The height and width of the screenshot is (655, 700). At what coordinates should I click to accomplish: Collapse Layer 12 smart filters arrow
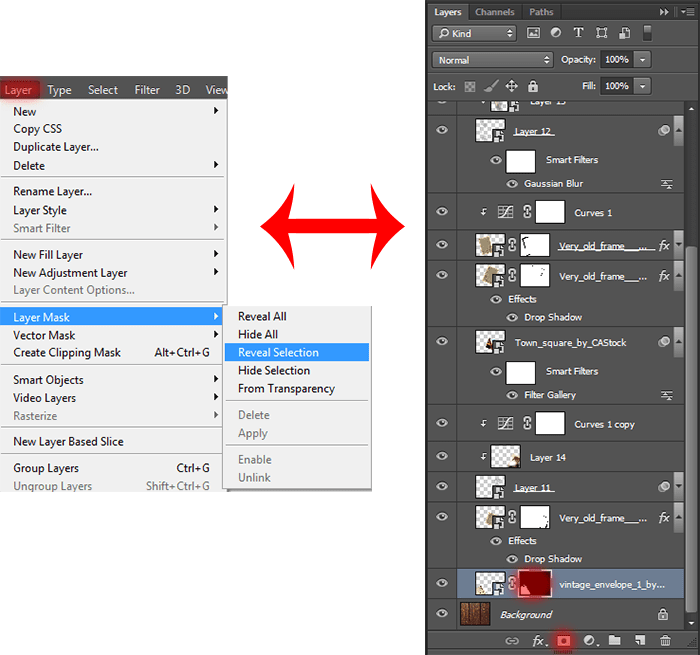click(x=679, y=130)
